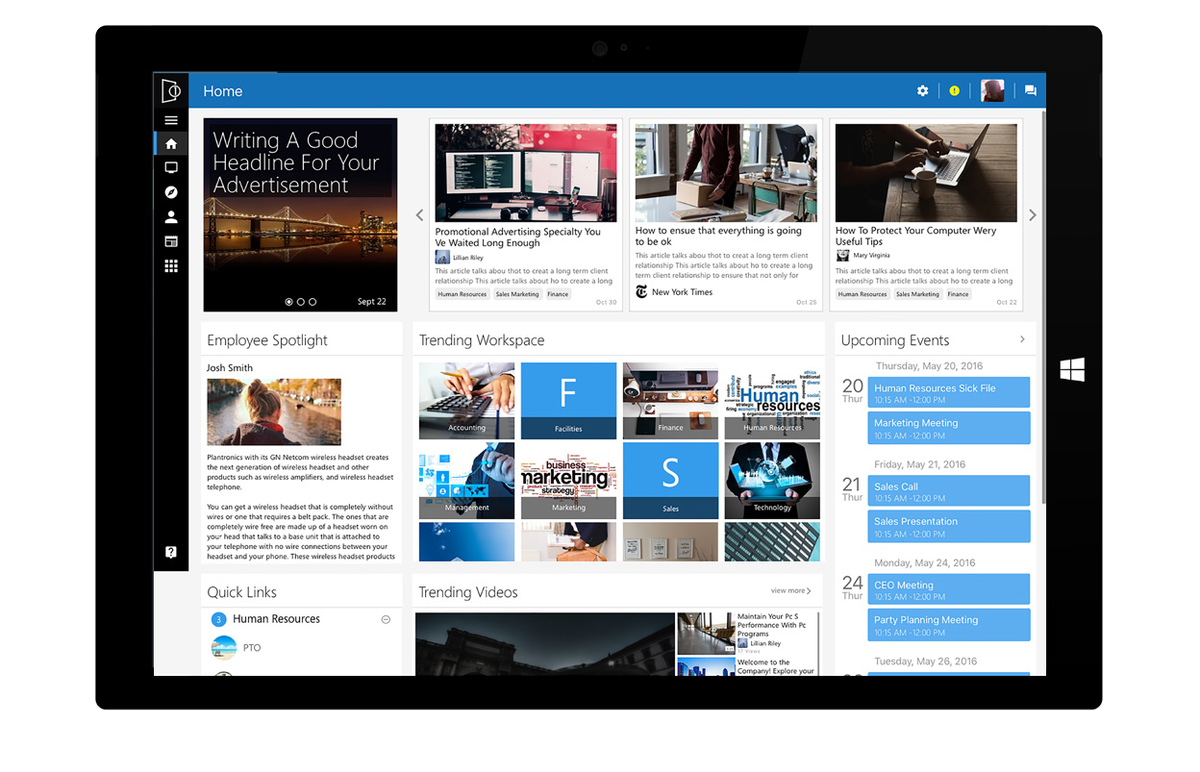The height and width of the screenshot is (772, 1200).
Task: Open the Human Resources workspace tile
Action: (x=772, y=400)
